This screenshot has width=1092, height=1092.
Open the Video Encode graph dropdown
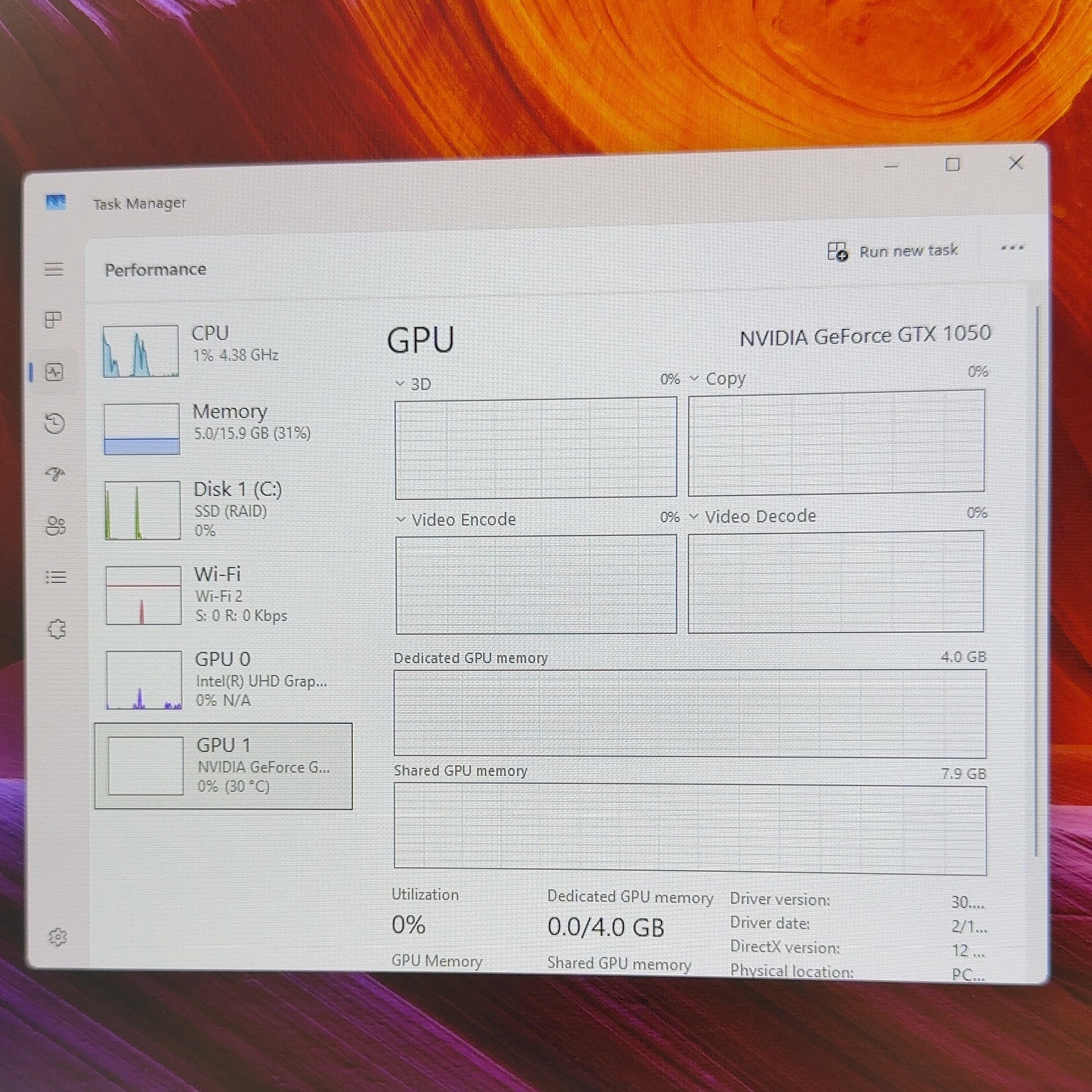coord(456,520)
